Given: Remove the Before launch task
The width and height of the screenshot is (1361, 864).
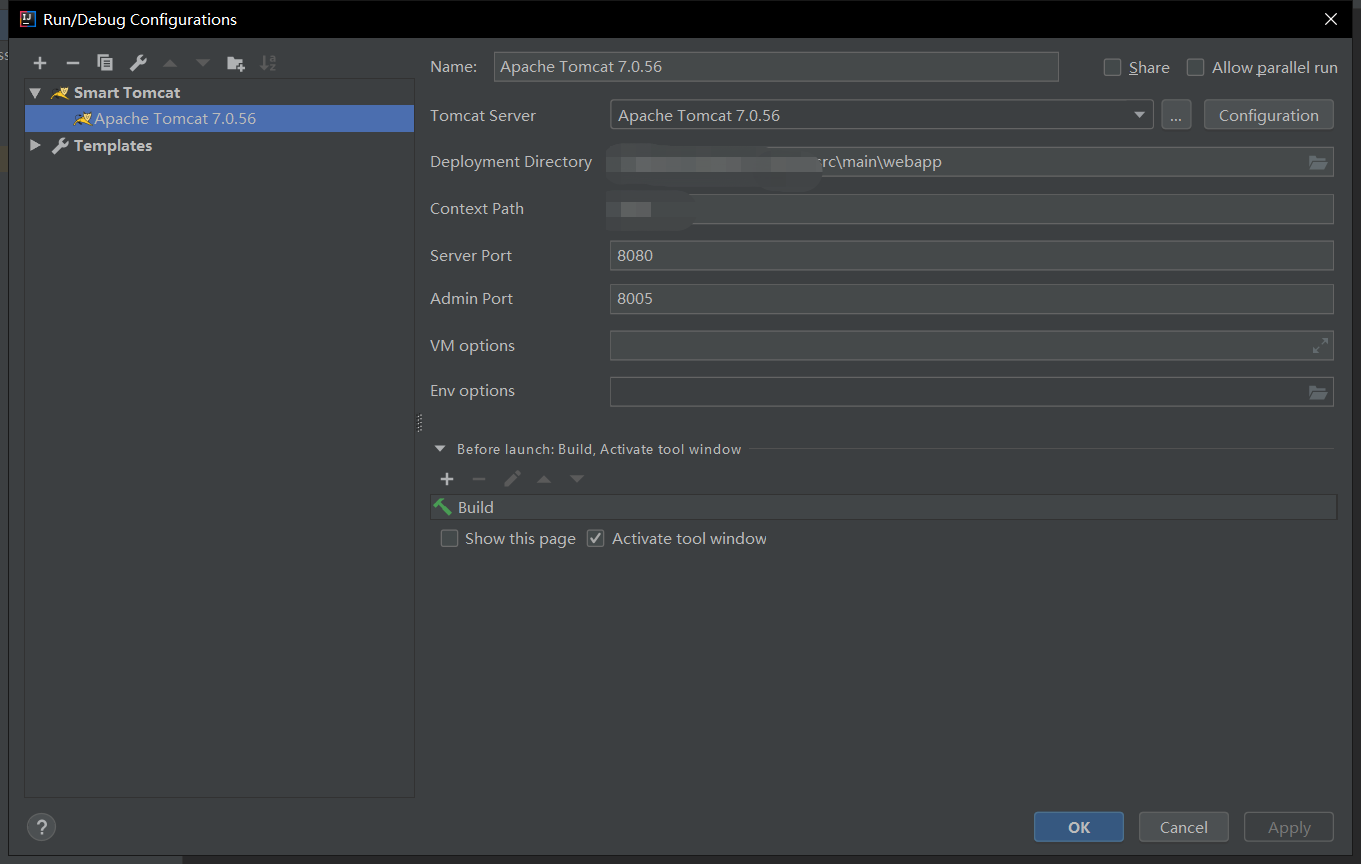Looking at the screenshot, I should click(479, 479).
